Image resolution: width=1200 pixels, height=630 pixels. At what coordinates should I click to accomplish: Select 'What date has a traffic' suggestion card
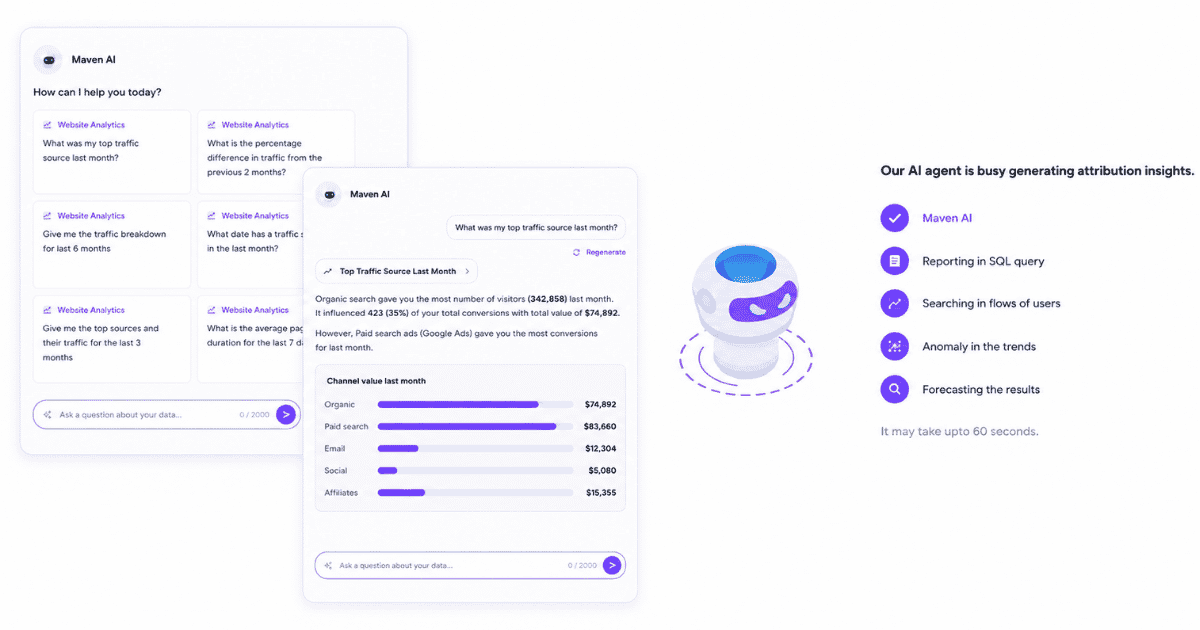click(250, 245)
